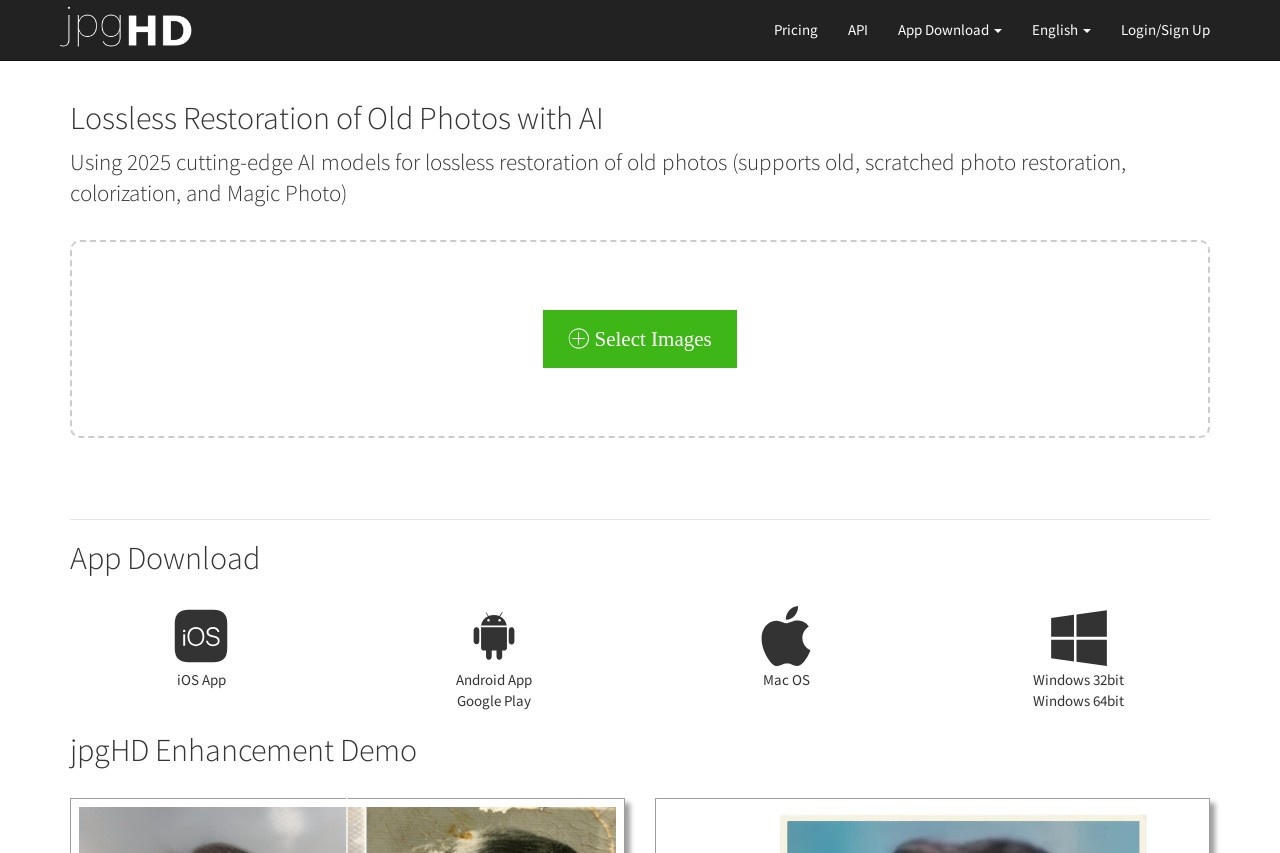The height and width of the screenshot is (853, 1280).
Task: Click the plus icon on Select Images
Action: click(578, 339)
